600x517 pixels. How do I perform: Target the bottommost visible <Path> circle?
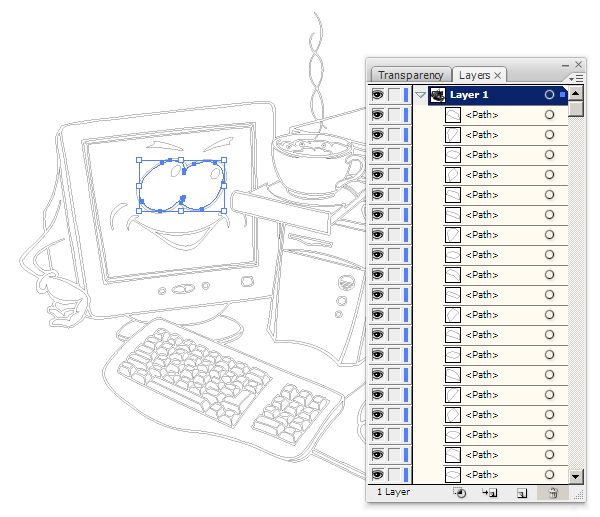pos(549,475)
